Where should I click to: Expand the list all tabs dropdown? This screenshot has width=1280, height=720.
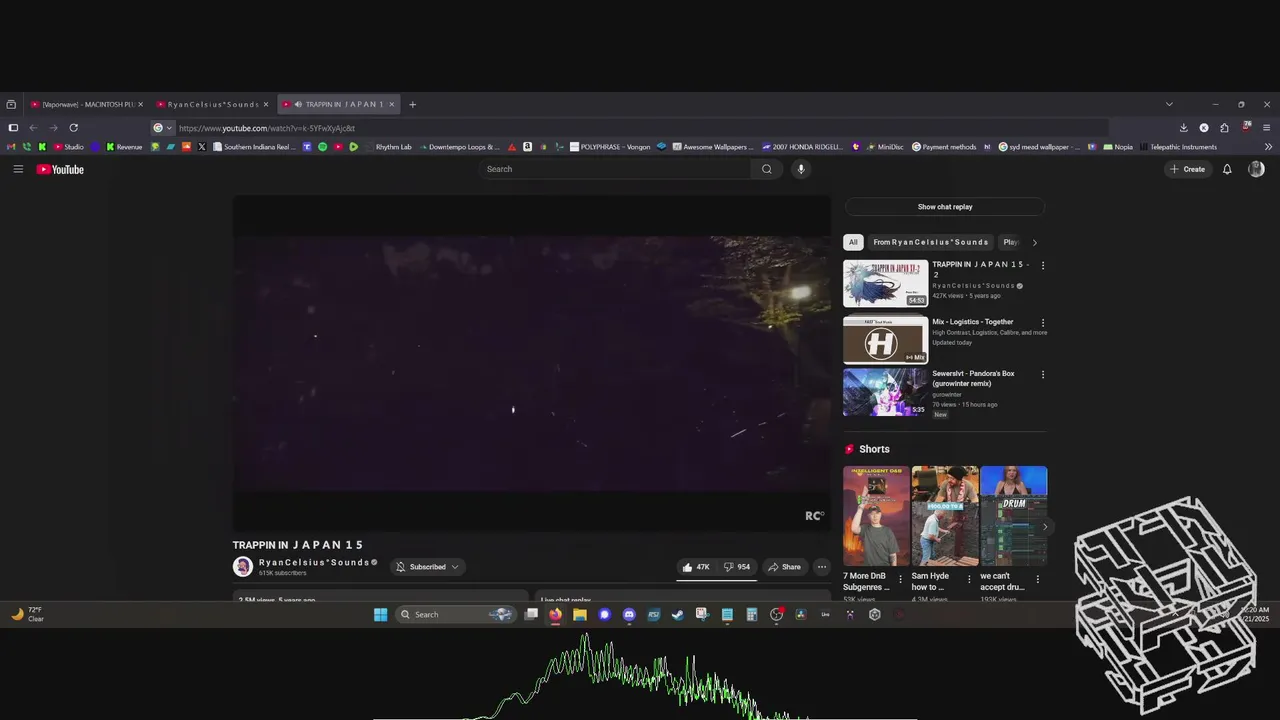coord(1169,104)
